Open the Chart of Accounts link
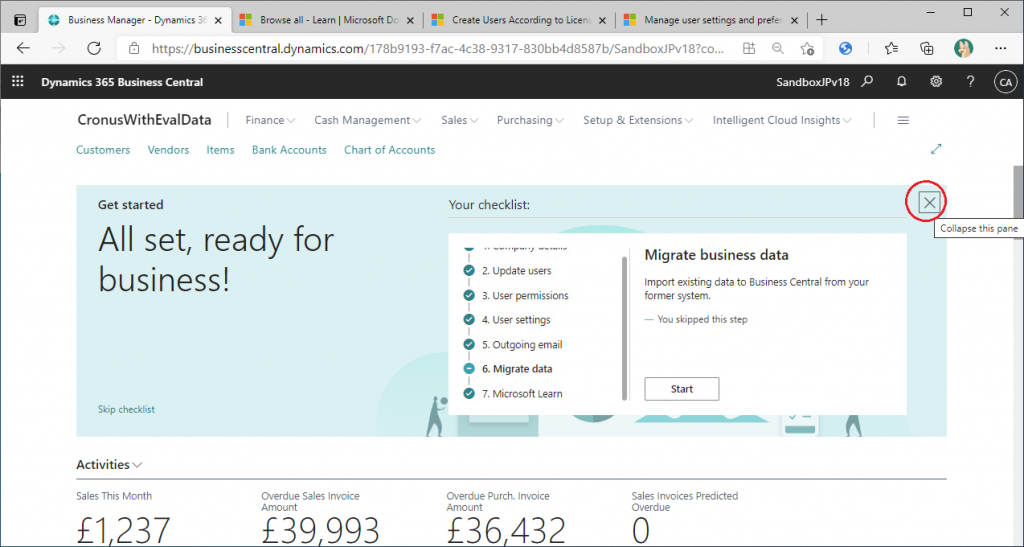Screen dimensions: 1024x547 [390, 149]
